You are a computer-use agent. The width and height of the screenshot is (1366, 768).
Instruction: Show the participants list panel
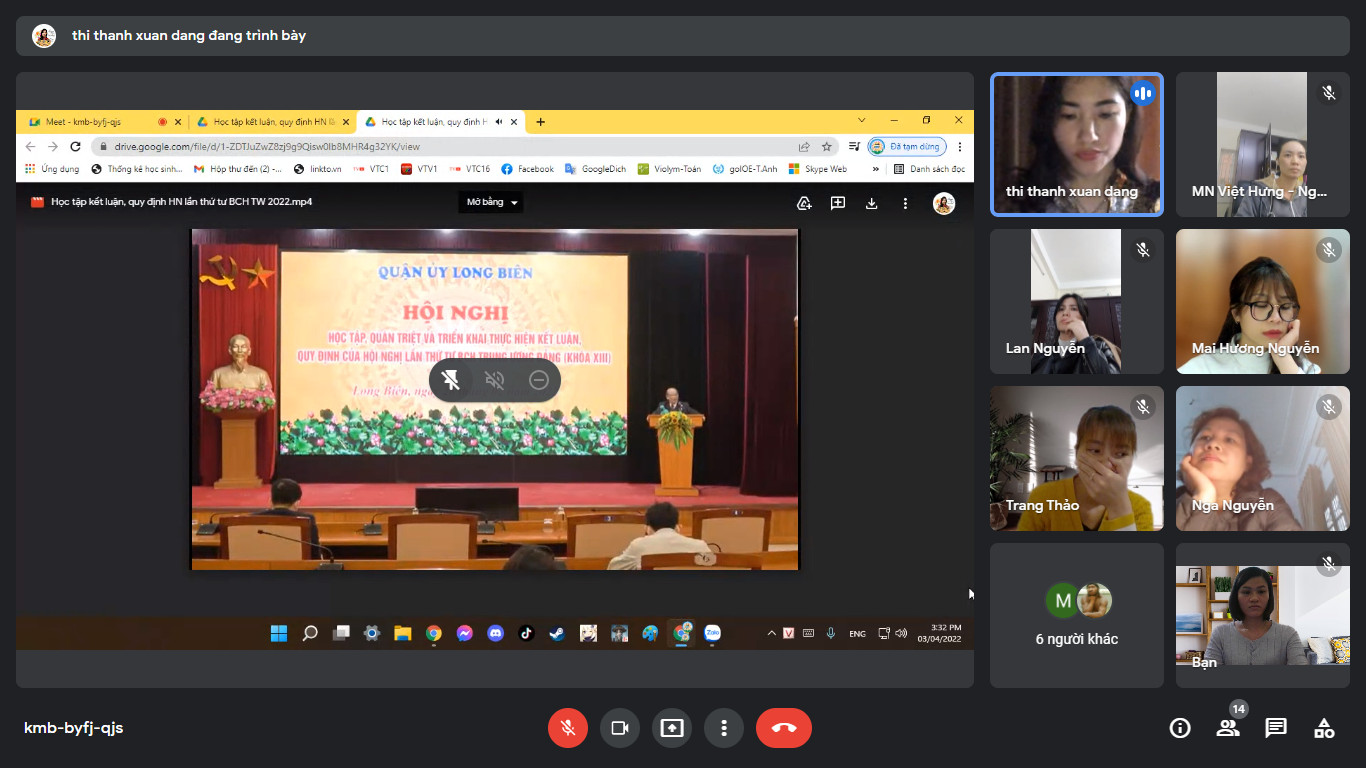[x=1228, y=728]
